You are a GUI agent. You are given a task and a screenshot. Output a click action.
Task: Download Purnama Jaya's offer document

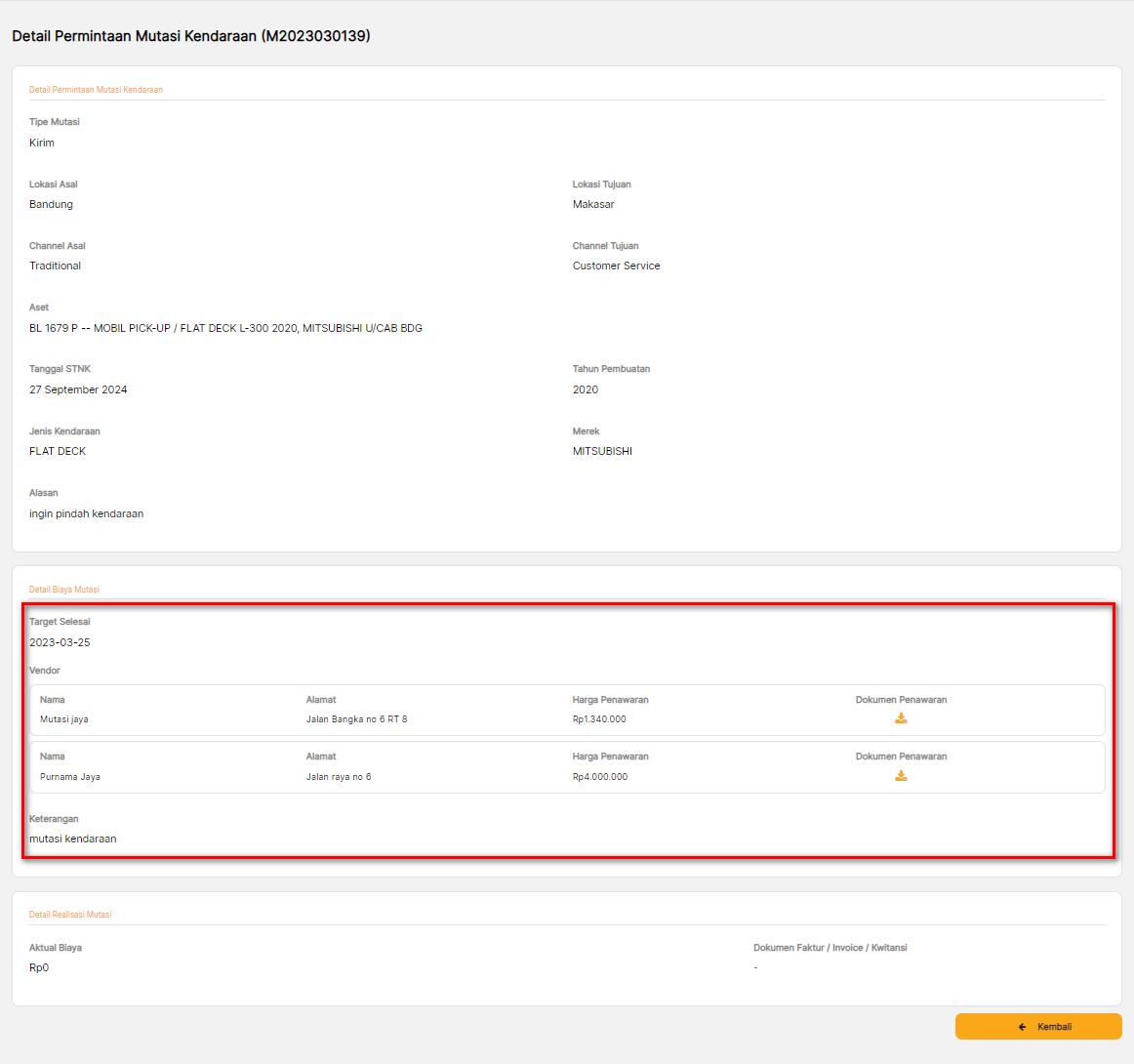tap(901, 776)
